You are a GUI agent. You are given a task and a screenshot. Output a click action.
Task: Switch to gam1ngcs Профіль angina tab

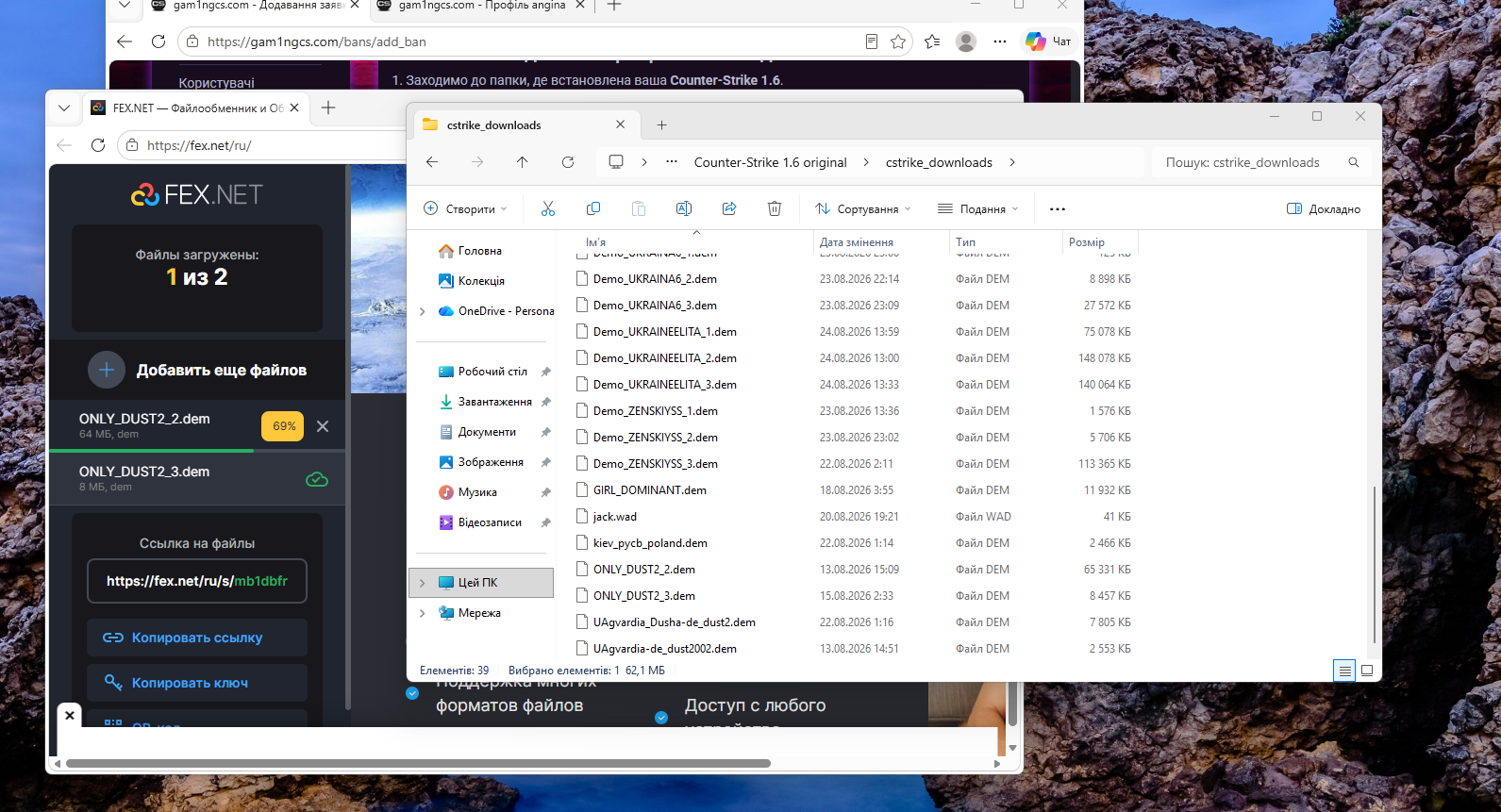(481, 6)
